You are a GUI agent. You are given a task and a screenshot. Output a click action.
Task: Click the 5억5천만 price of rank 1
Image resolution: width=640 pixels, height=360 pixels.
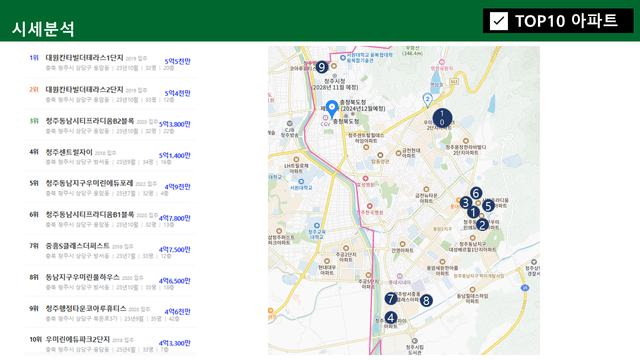[178, 62]
